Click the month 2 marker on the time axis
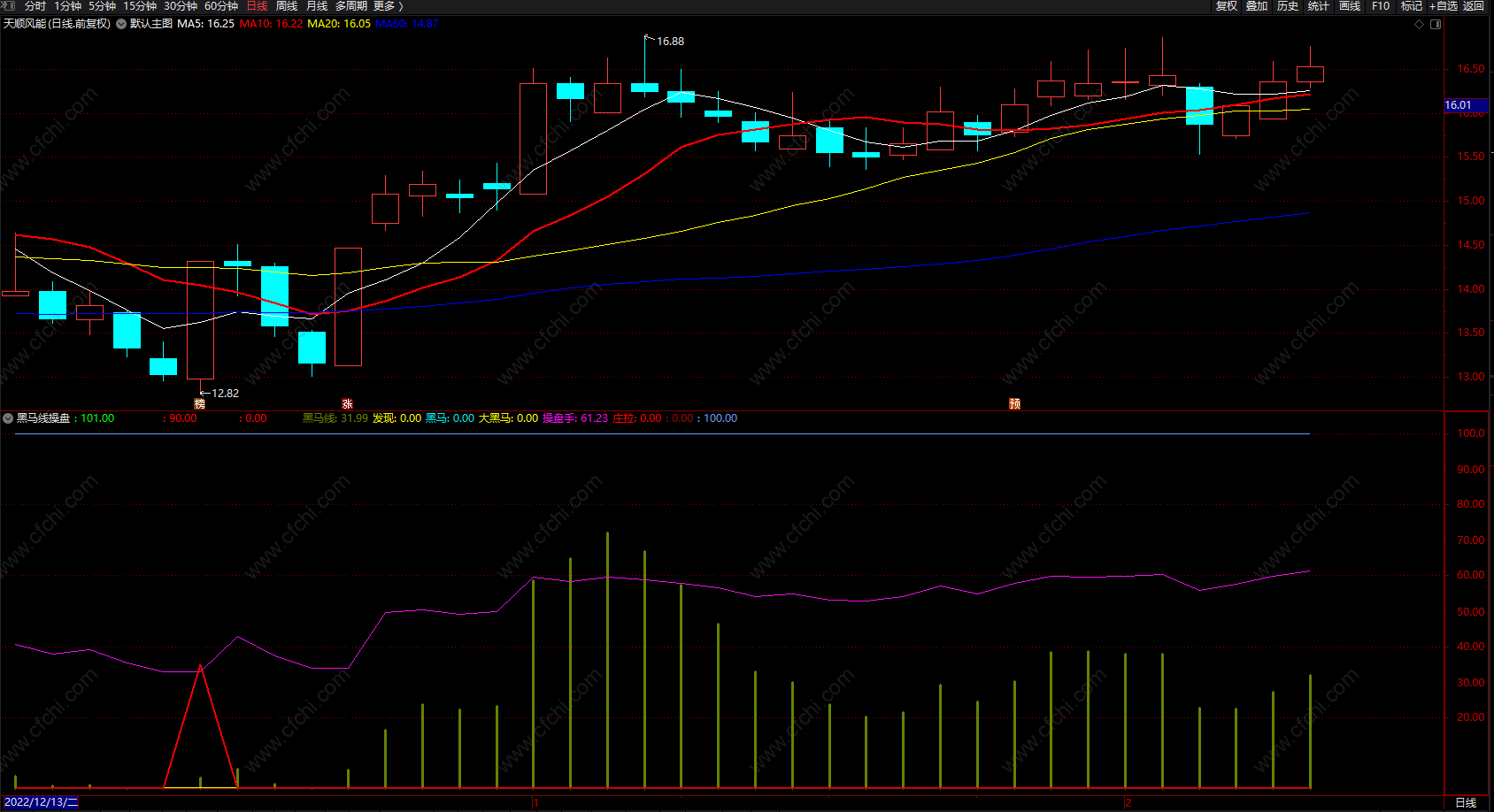 (1128, 802)
